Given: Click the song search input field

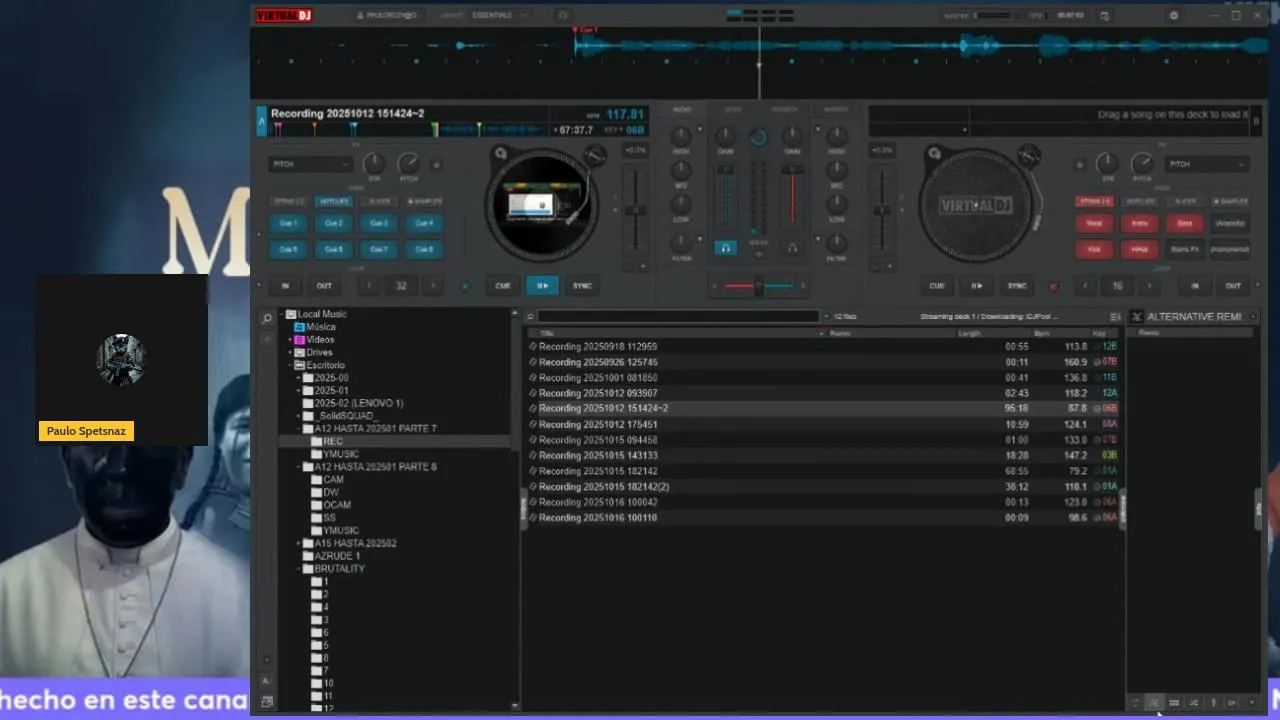Looking at the screenshot, I should tap(678, 317).
